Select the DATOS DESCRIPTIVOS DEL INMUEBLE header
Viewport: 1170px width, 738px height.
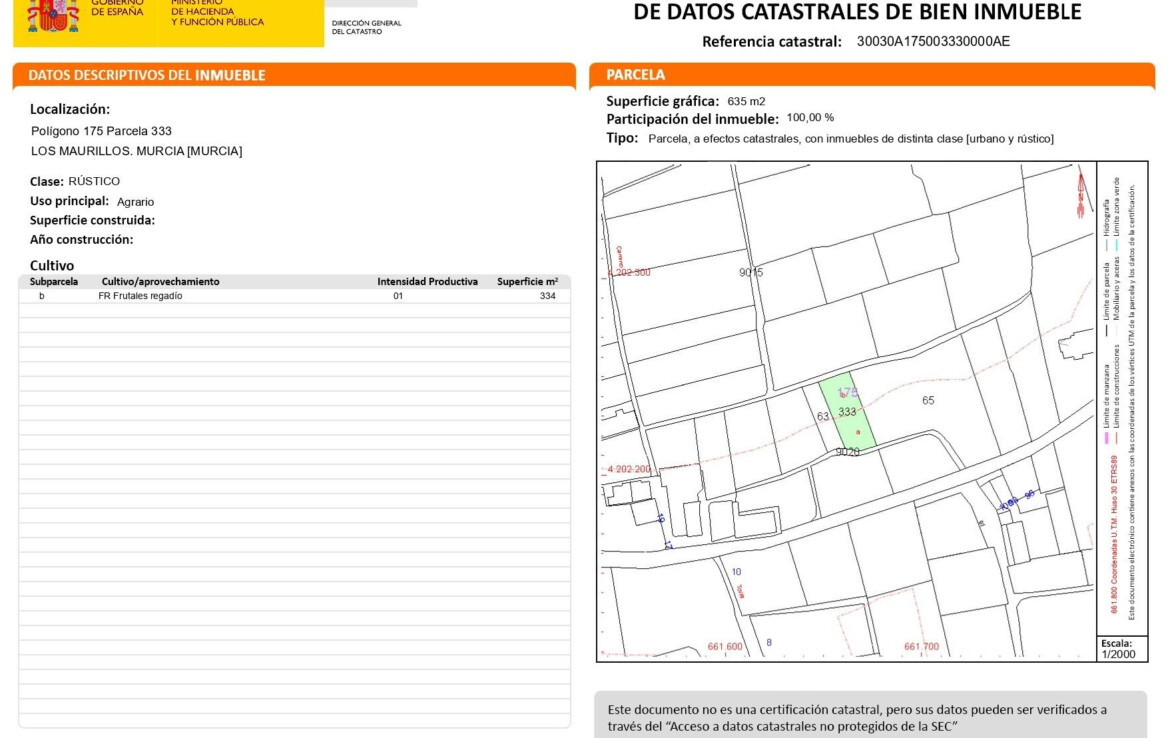(x=147, y=75)
